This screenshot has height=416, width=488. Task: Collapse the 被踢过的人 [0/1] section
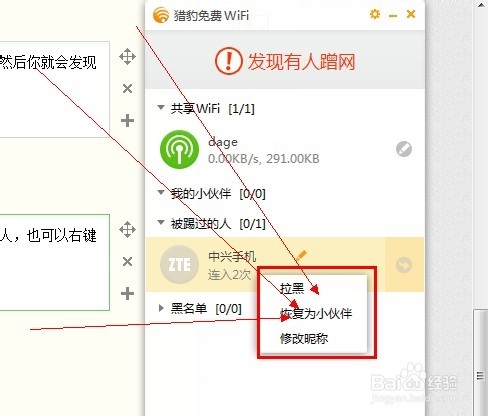pos(161,222)
